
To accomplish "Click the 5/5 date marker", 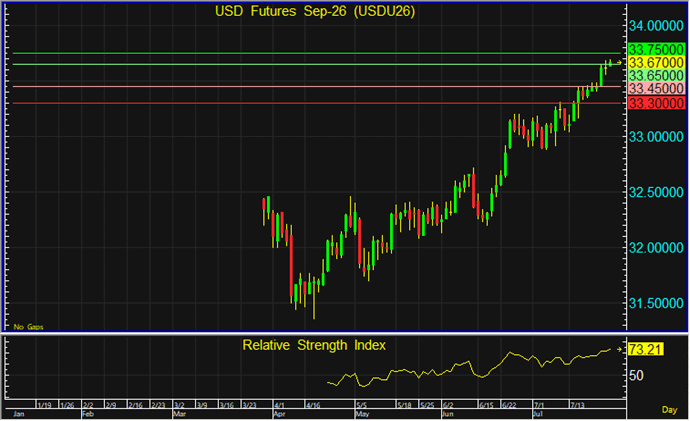I will (362, 405).
